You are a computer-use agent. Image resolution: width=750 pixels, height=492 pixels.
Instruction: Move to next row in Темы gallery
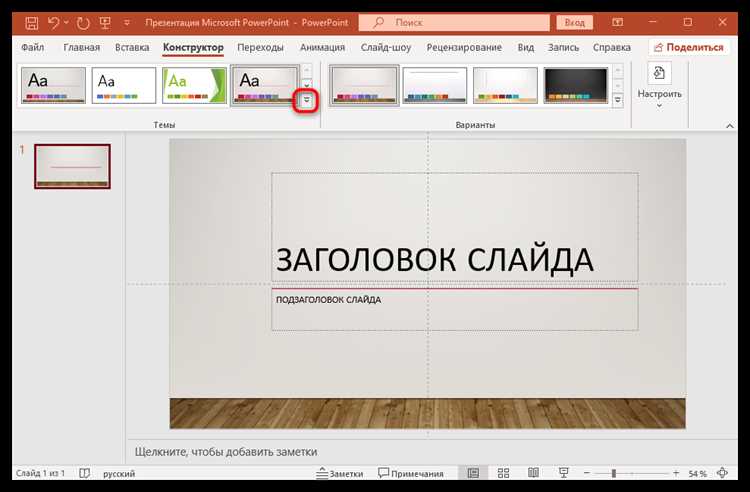[307, 85]
